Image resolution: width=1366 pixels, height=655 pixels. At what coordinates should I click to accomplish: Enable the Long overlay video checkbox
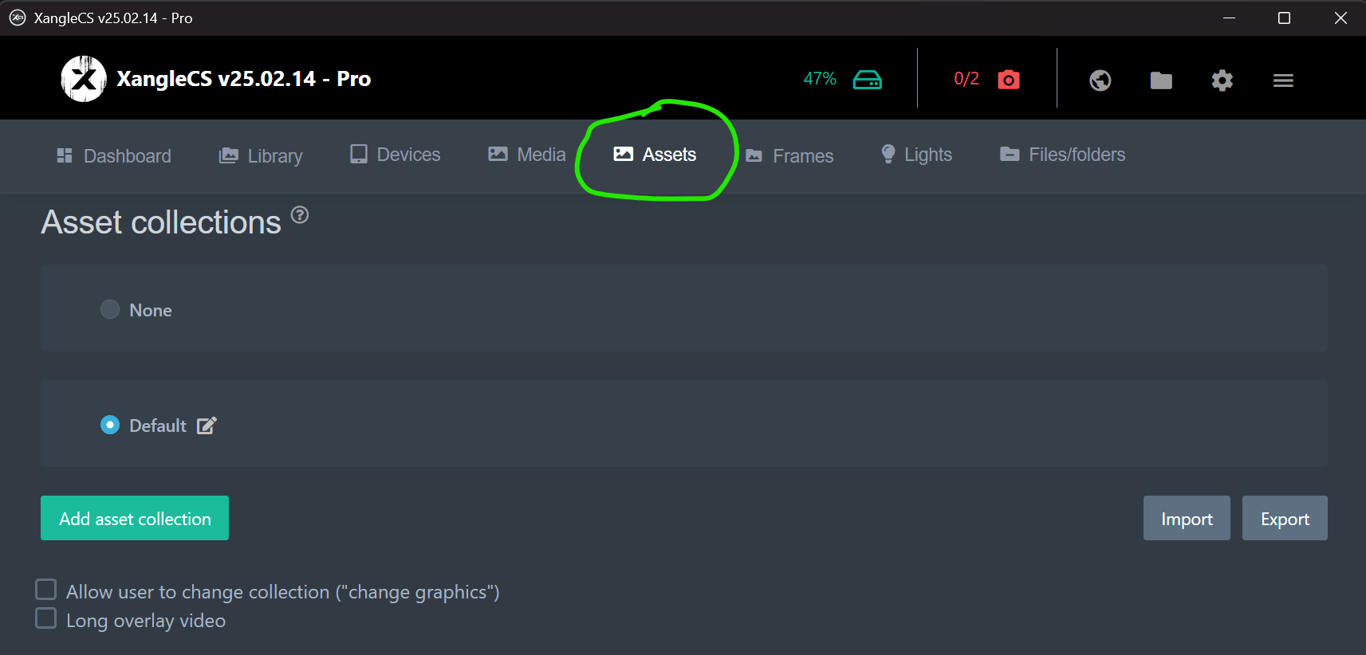(x=46, y=619)
